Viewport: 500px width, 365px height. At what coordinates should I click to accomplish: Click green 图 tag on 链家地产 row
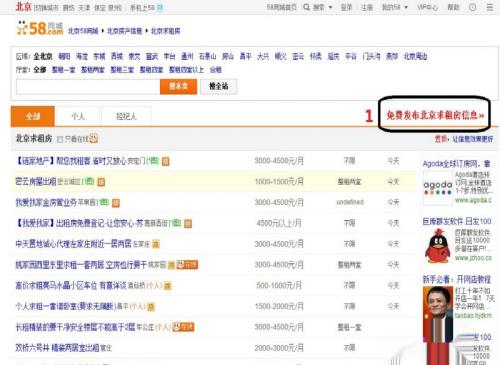pyautogui.click(x=153, y=161)
